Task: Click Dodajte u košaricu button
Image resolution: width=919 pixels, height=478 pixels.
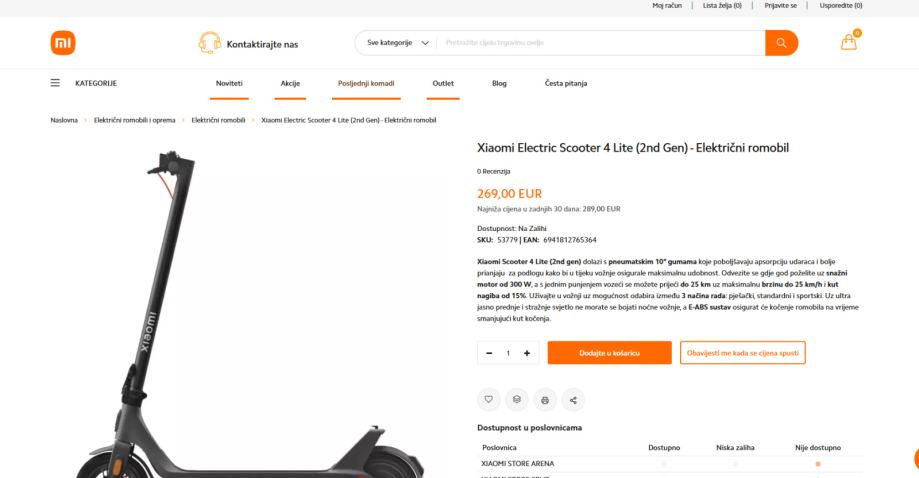Action: pyautogui.click(x=610, y=353)
